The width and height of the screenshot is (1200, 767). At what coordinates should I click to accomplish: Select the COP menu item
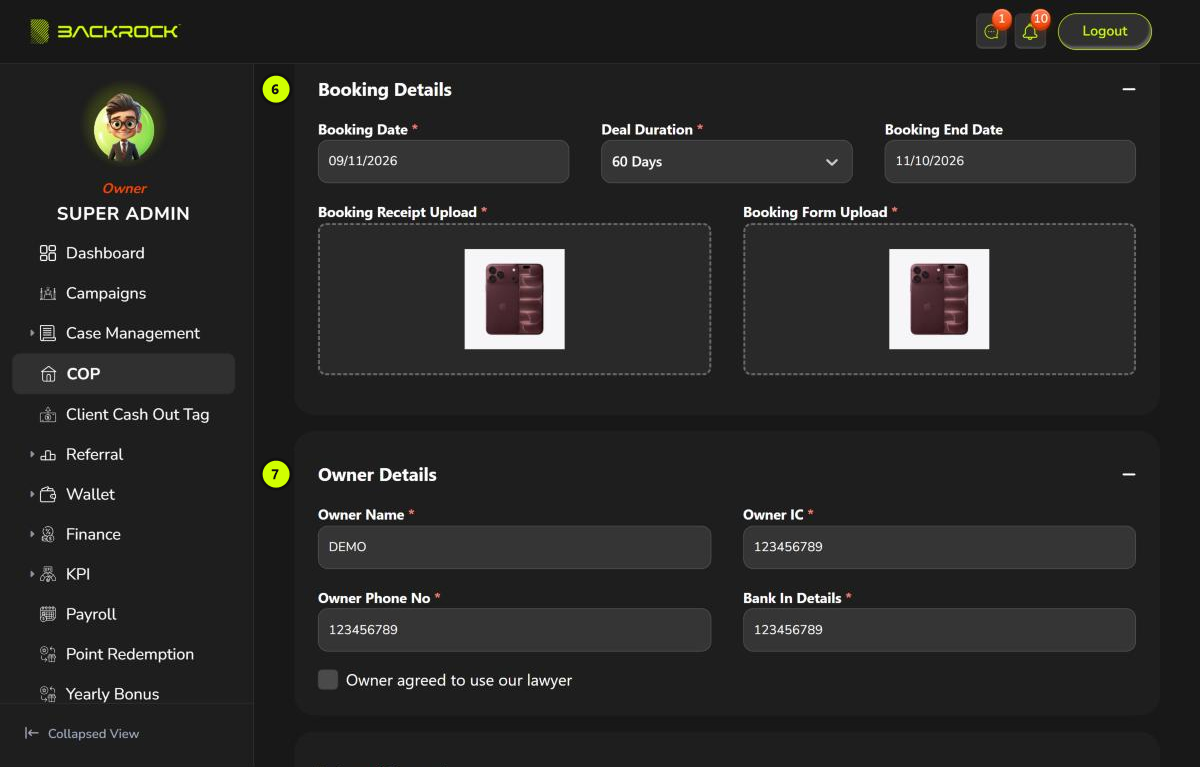(123, 374)
